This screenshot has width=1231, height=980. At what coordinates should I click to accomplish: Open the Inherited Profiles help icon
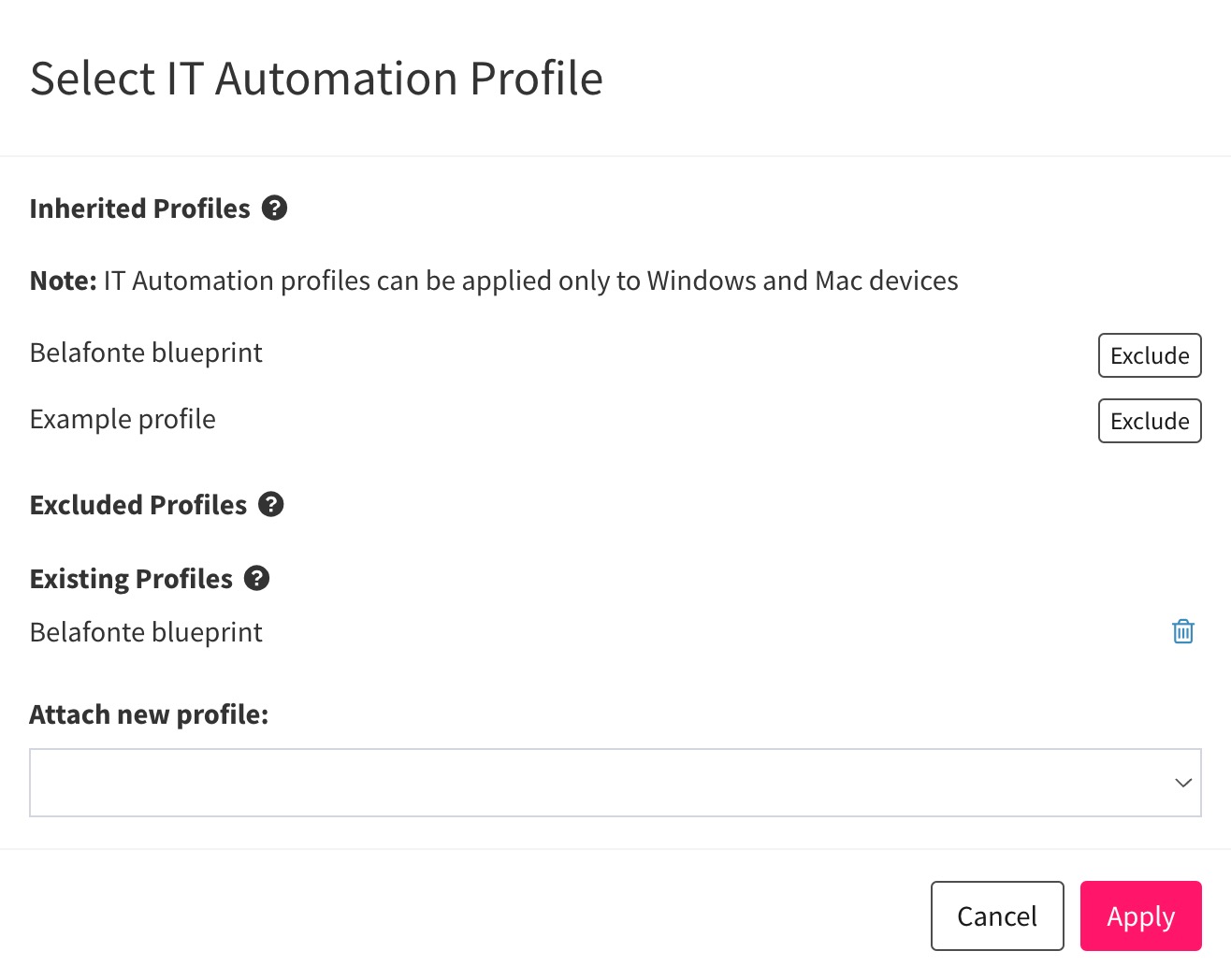pyautogui.click(x=275, y=209)
